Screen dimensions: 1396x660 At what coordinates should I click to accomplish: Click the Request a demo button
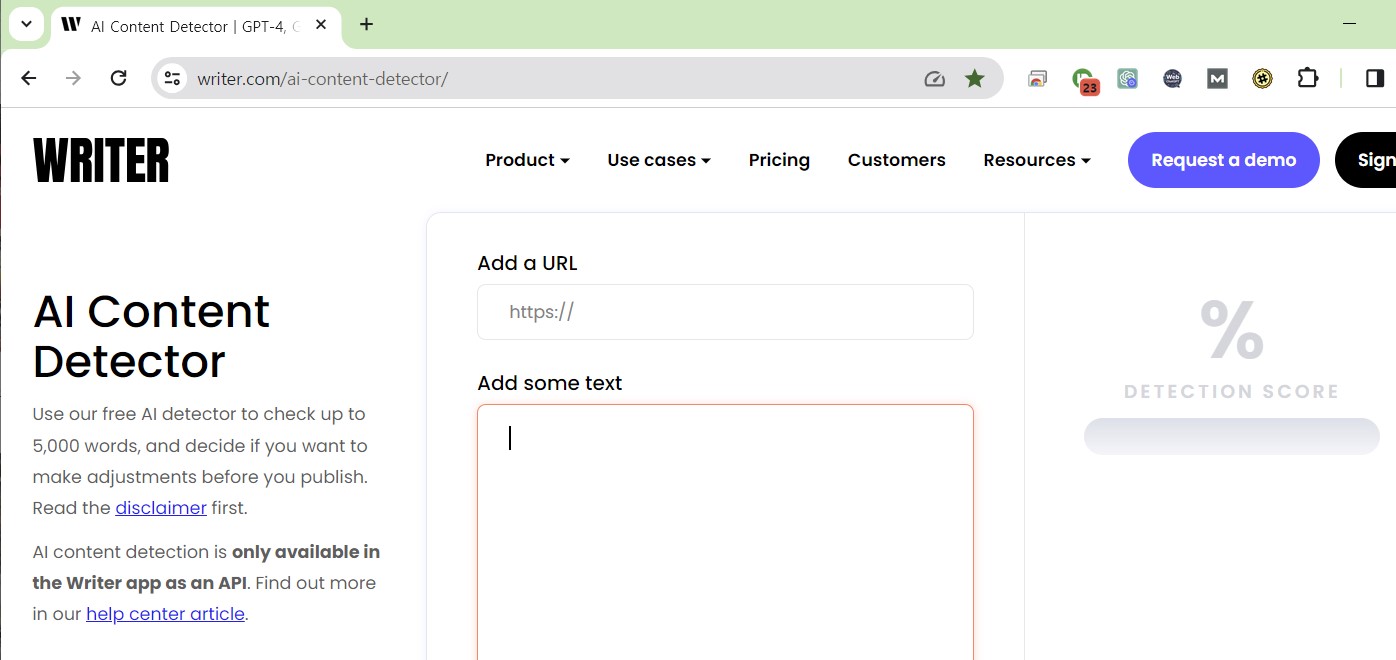[x=1223, y=160]
